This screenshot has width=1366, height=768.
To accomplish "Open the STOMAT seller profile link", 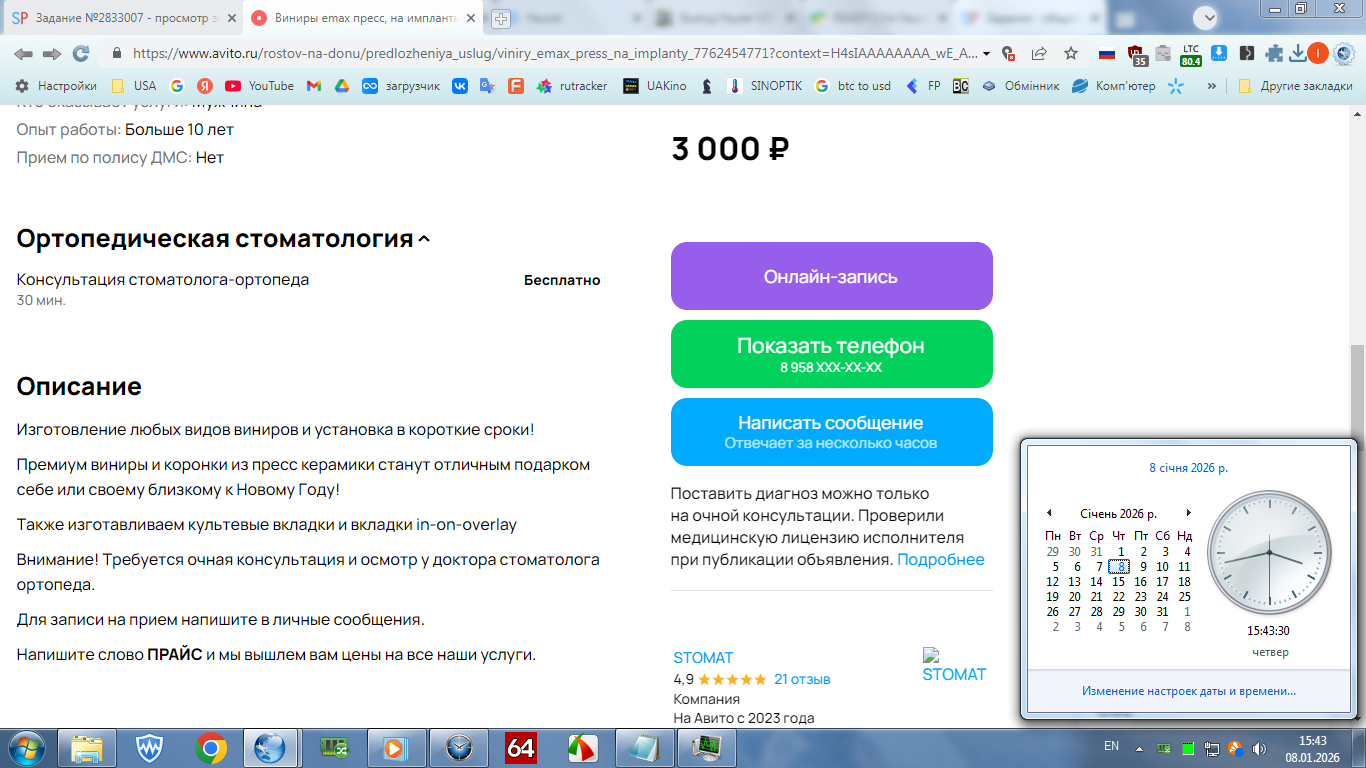I will pyautogui.click(x=703, y=658).
